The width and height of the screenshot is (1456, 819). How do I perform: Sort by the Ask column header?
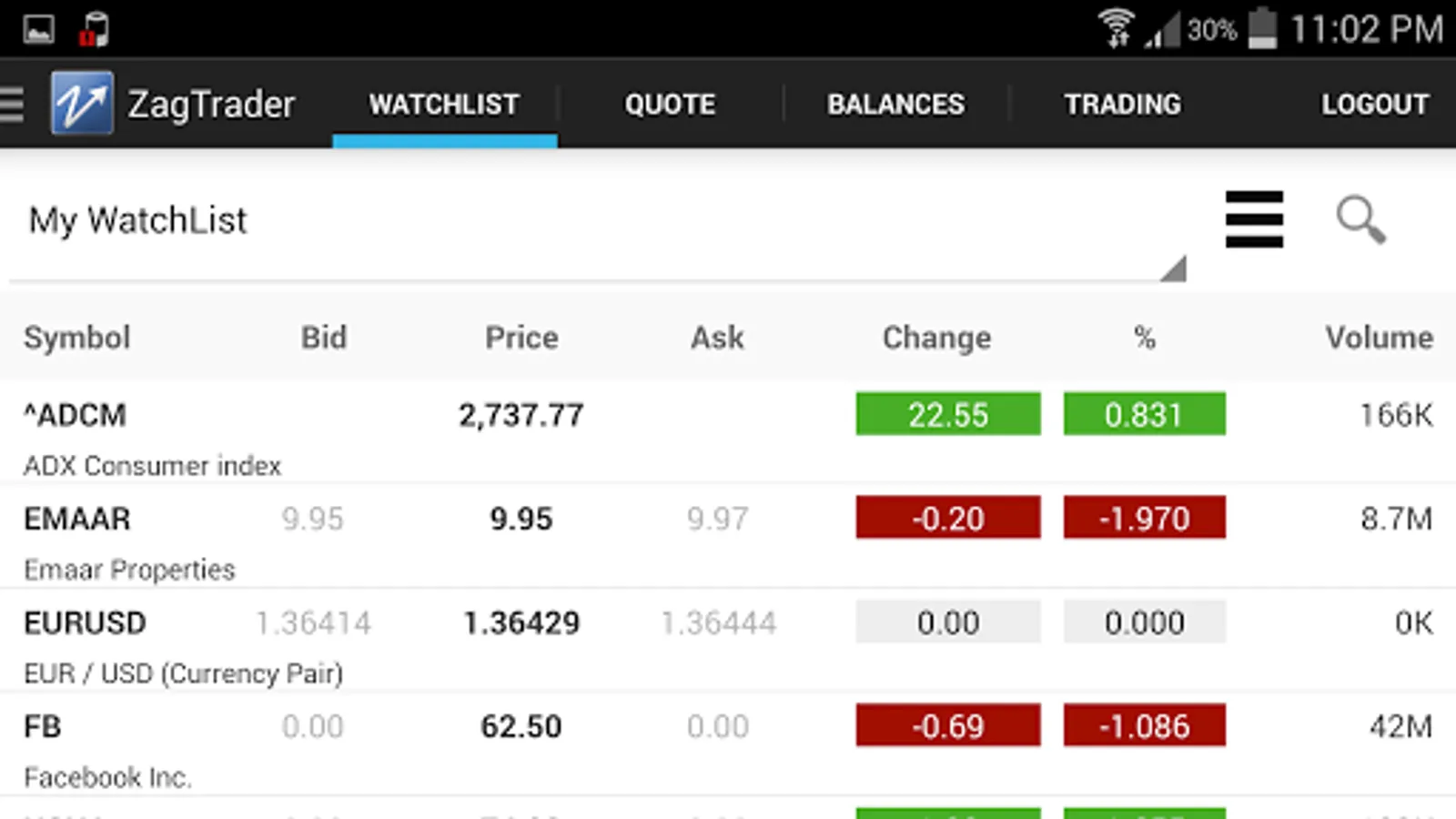click(717, 338)
